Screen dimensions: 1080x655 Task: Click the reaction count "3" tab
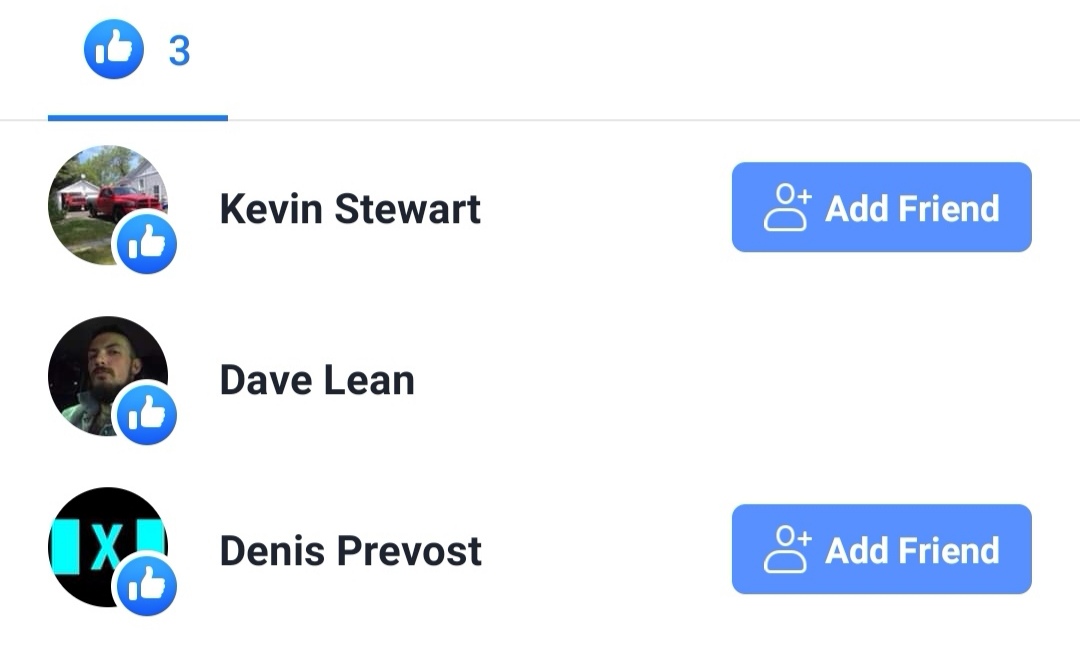(179, 50)
